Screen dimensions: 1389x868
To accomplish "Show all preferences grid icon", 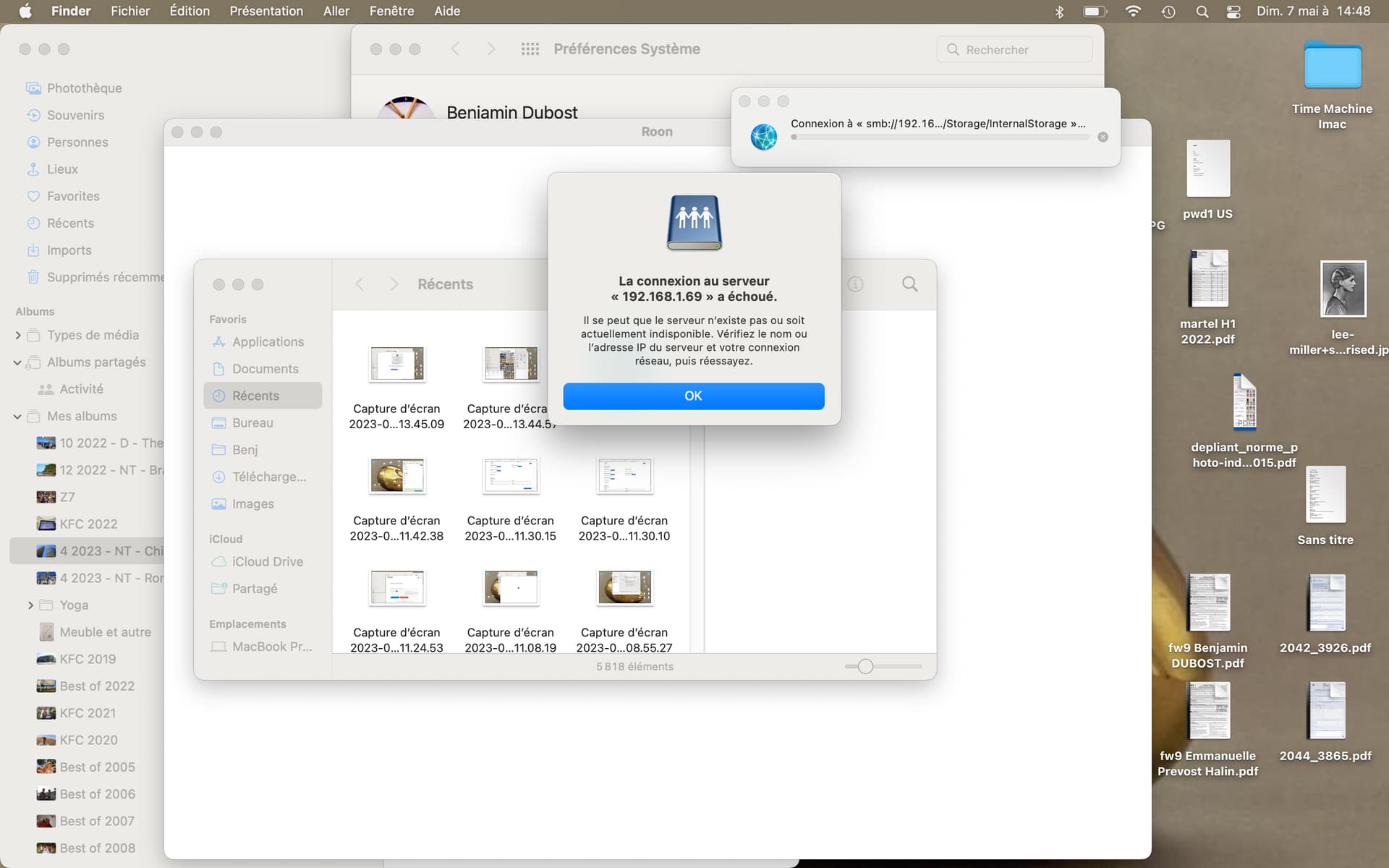I will click(530, 49).
